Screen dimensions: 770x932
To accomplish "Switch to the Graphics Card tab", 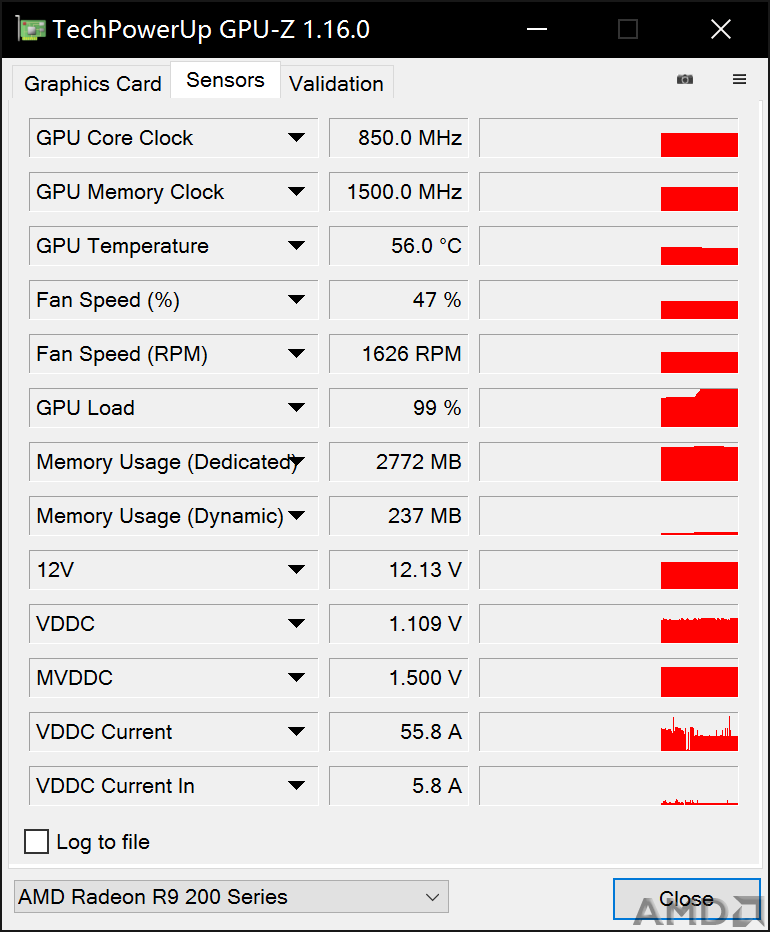I will 92,83.
